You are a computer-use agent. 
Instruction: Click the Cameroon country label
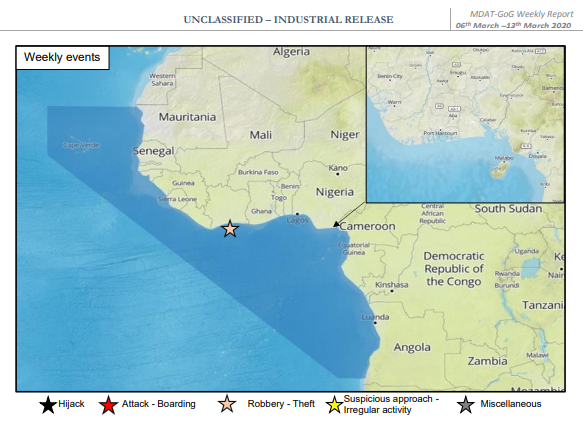click(x=367, y=226)
